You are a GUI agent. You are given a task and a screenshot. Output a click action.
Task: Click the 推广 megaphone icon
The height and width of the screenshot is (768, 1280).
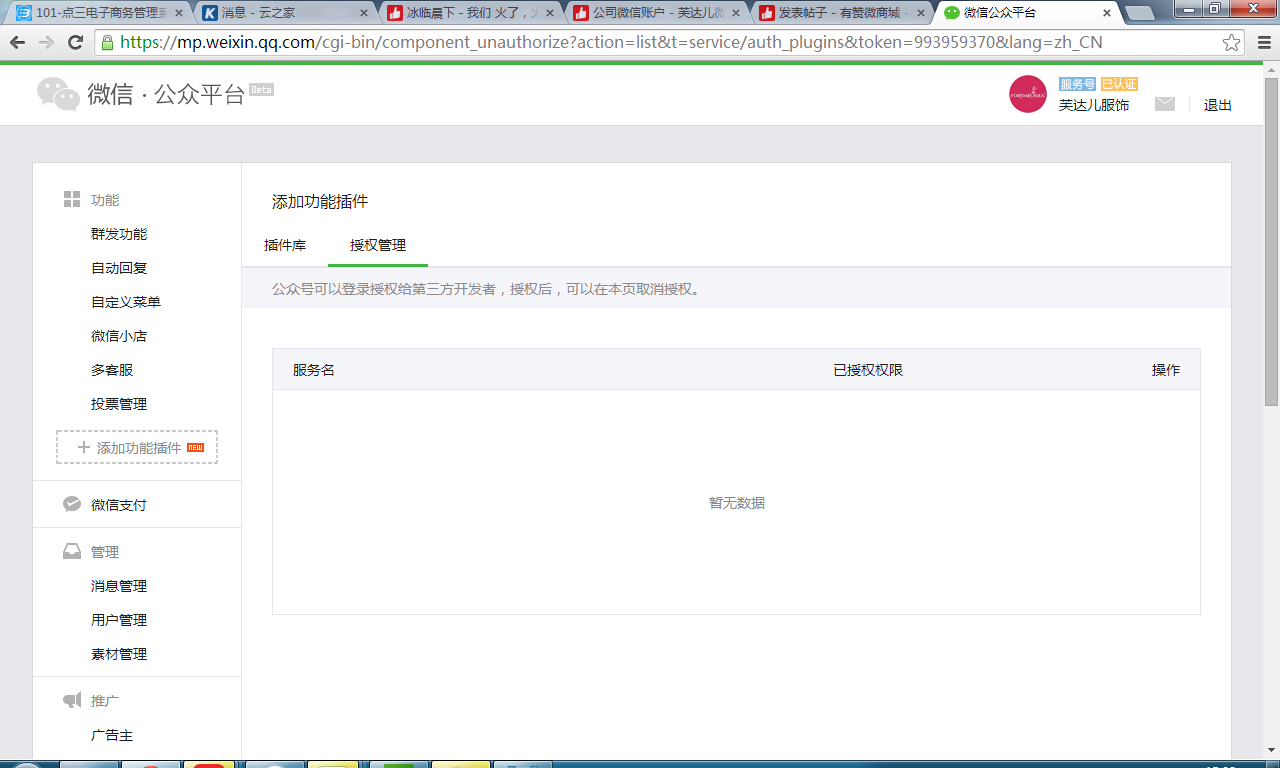click(71, 700)
